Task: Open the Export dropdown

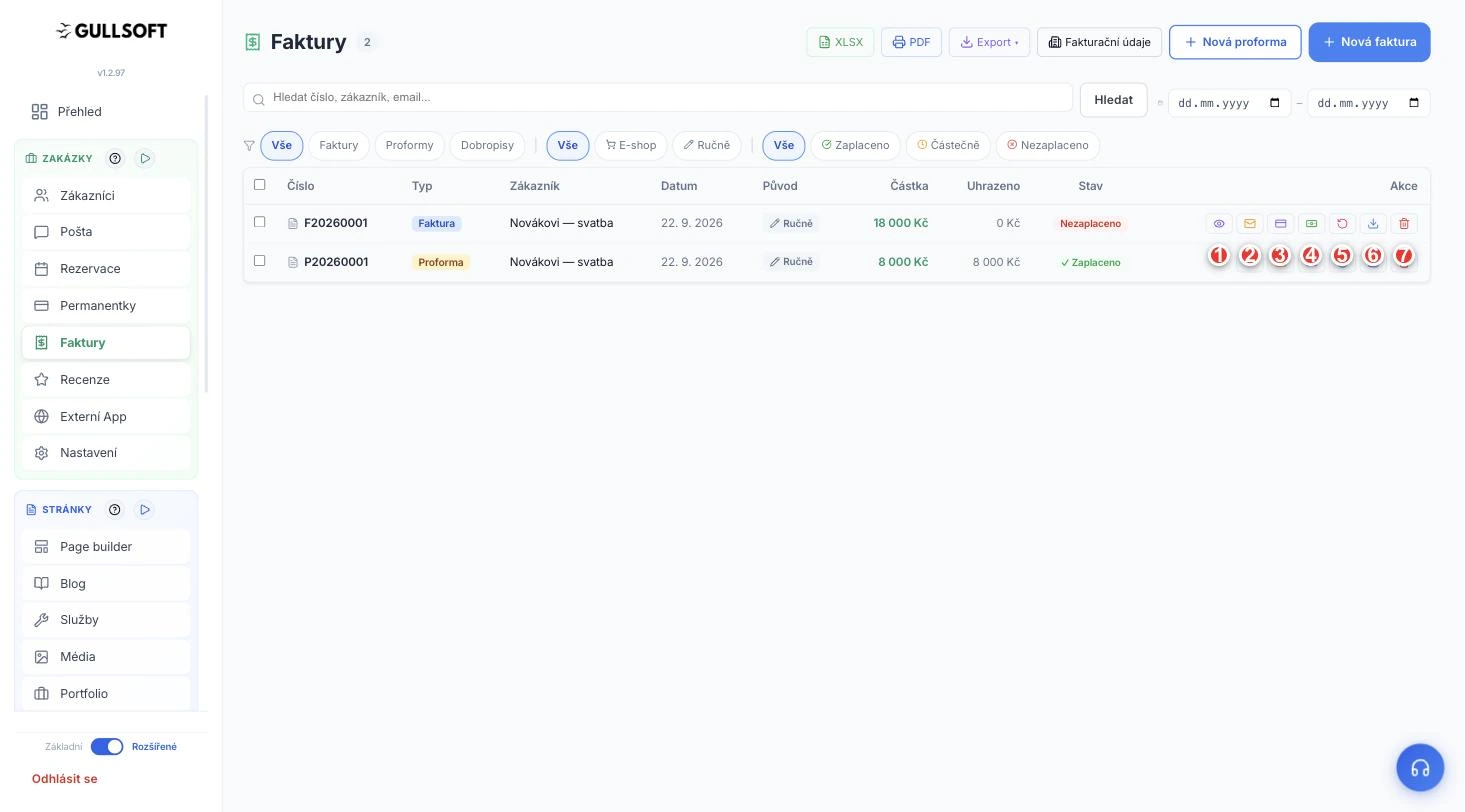Action: point(989,42)
